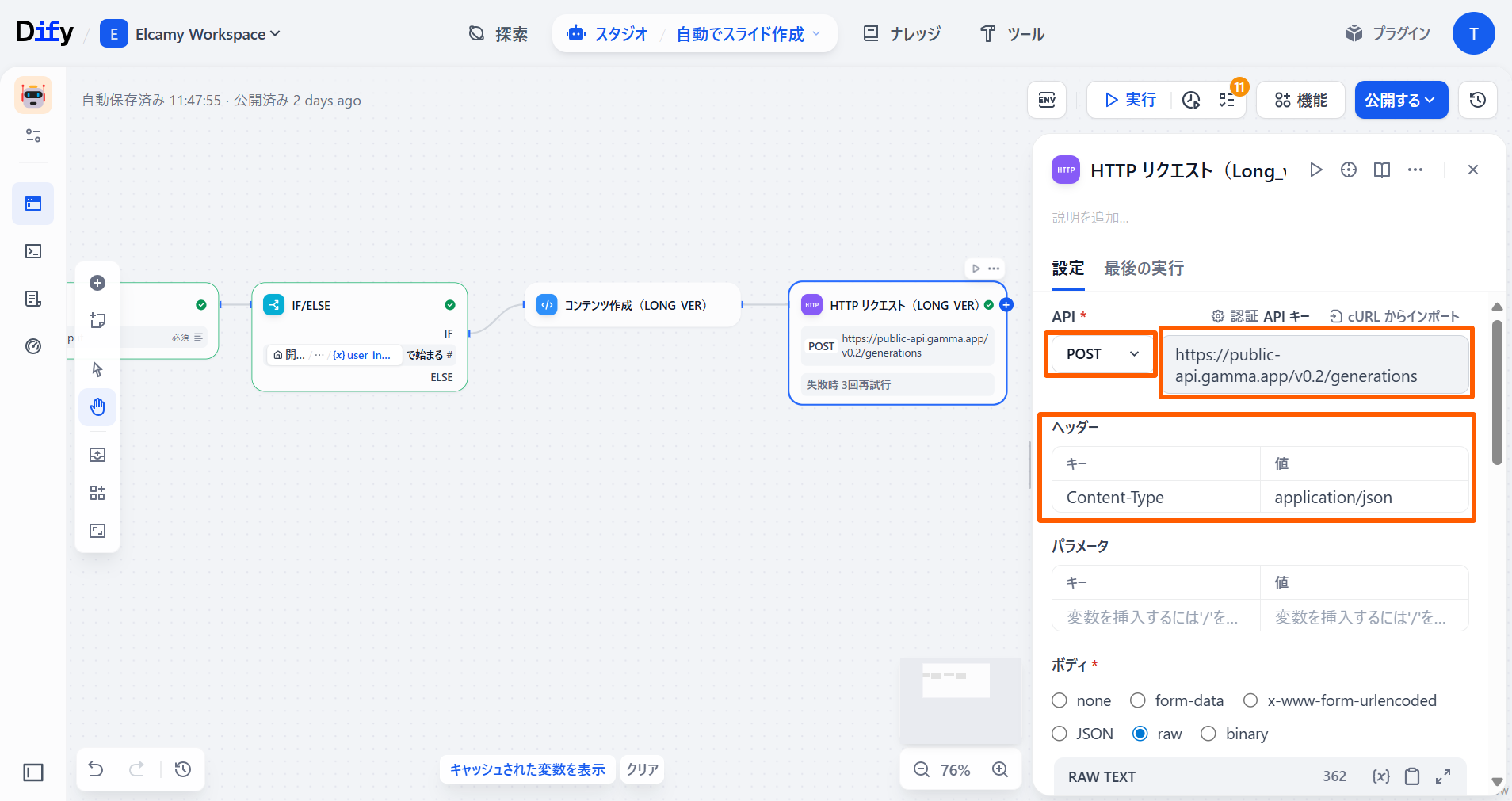Click the API URL input field

click(1315, 365)
